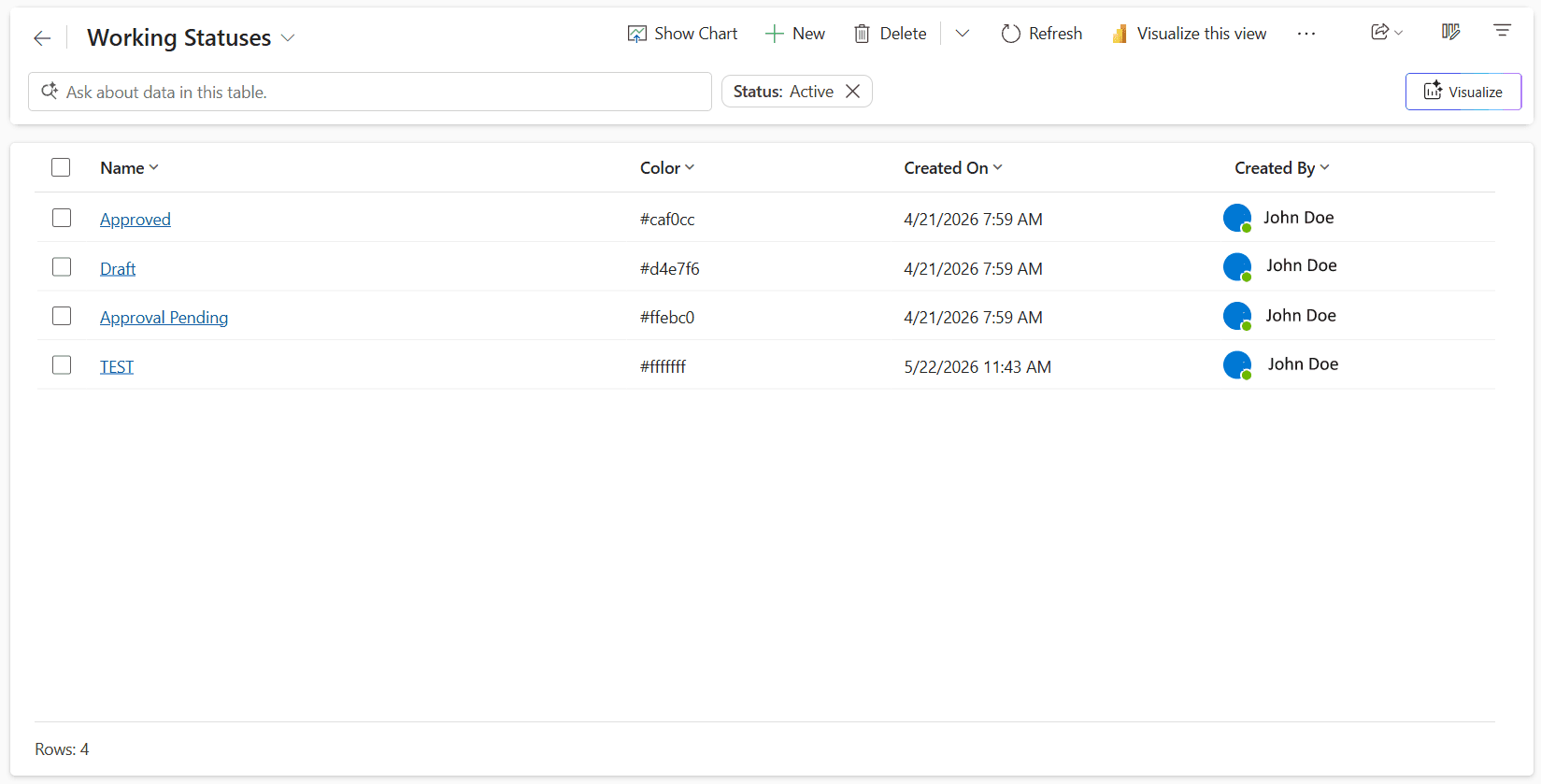Open the Approved record link
Screen dimensions: 1541x784
tap(136, 220)
